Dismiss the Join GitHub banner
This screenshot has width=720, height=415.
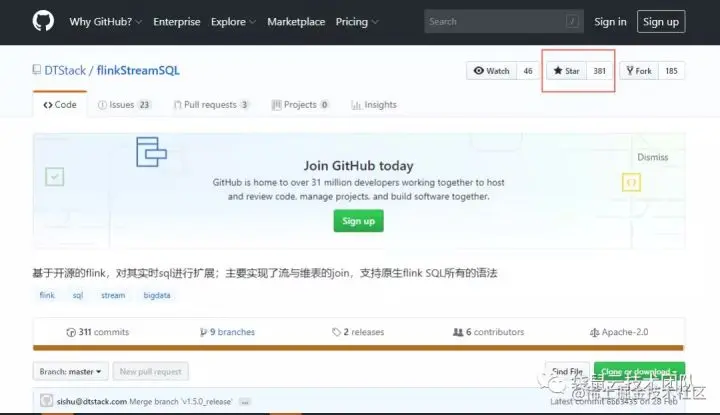652,157
